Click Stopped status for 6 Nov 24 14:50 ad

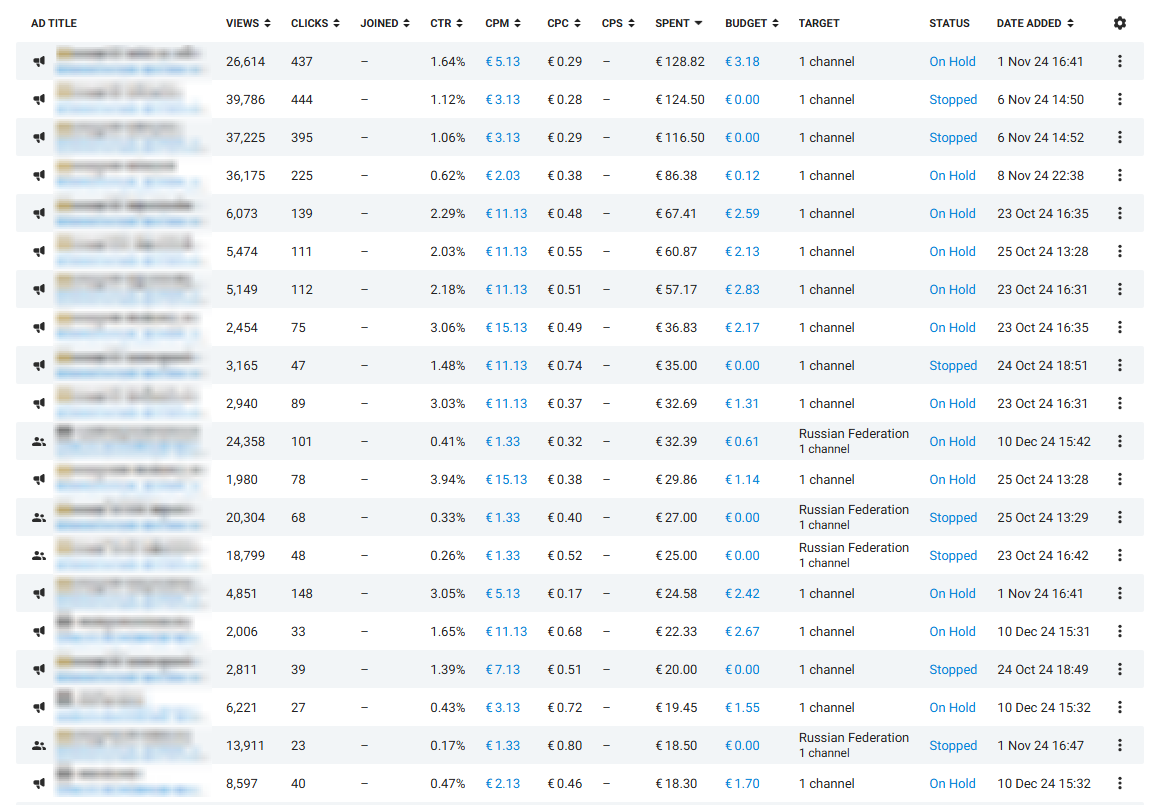[x=953, y=100]
